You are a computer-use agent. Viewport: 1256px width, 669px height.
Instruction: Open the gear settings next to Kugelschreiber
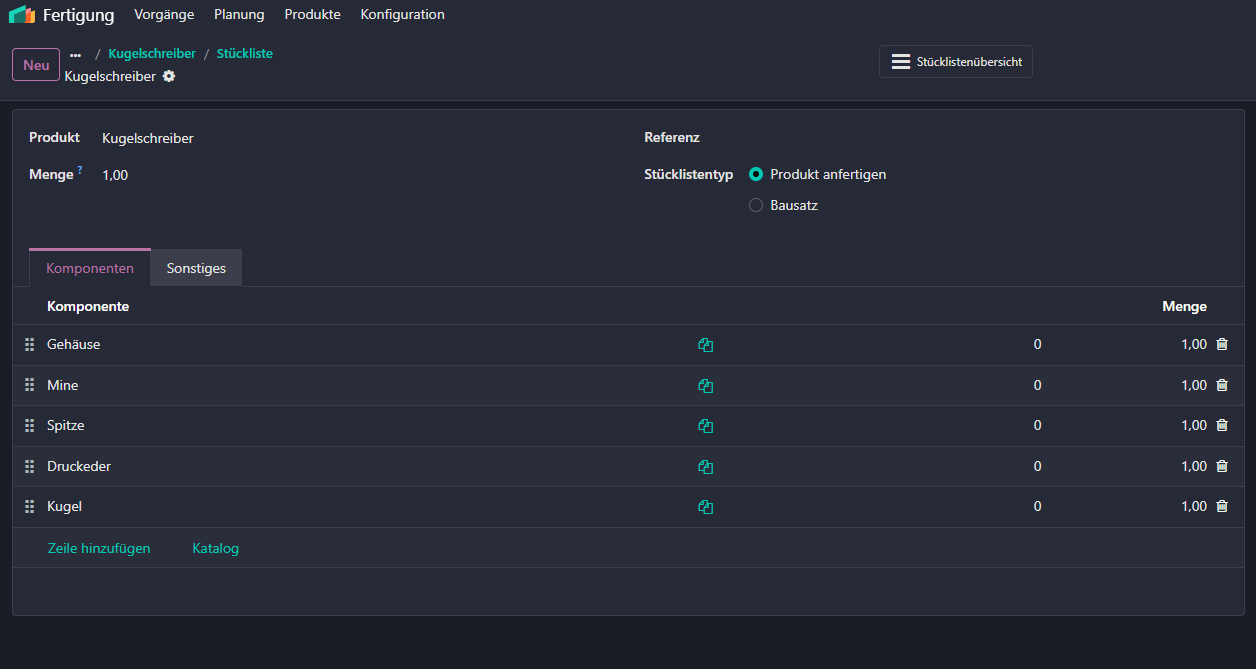tap(169, 76)
